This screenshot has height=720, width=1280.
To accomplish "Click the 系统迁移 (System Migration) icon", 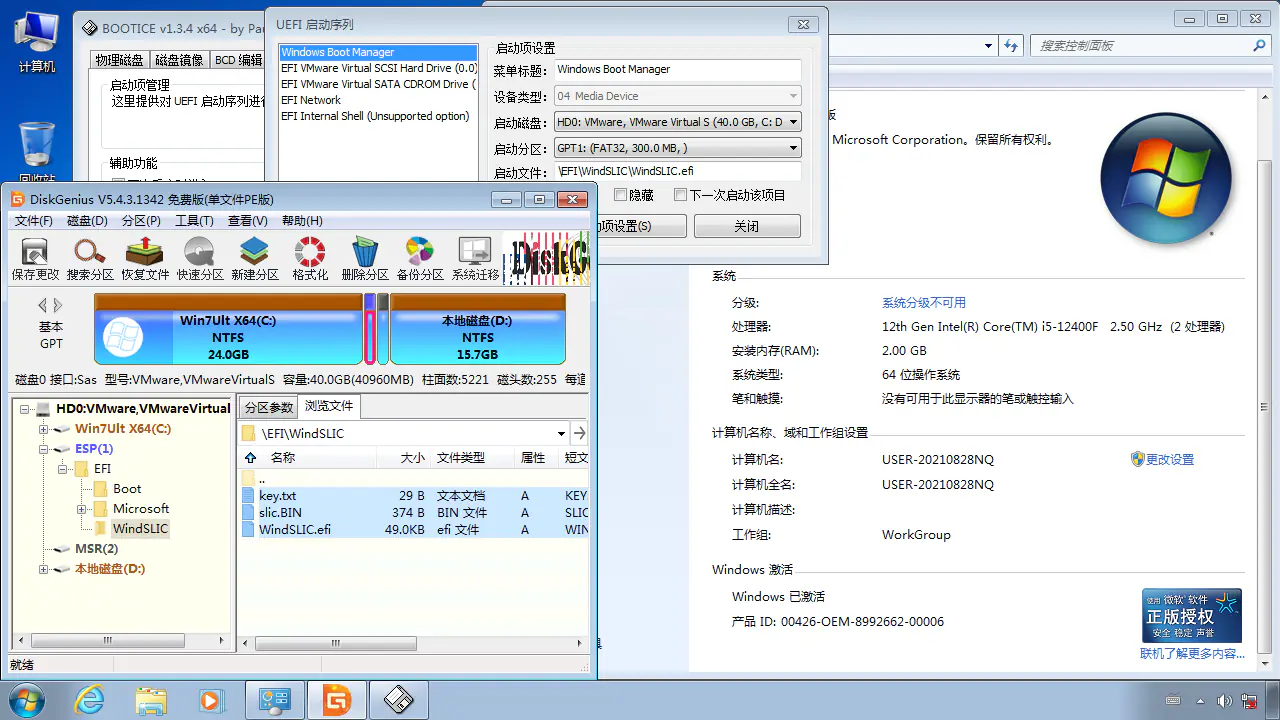I will click(x=475, y=258).
